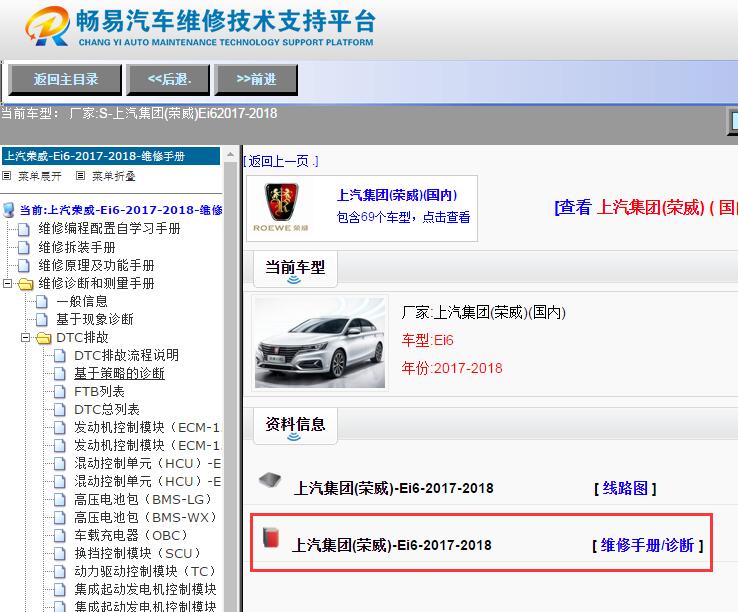This screenshot has height=612, width=738.
Task: Click page icon next to FTB列表
Action: 60,392
